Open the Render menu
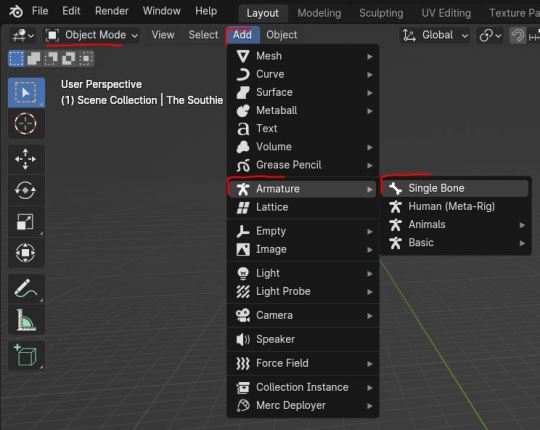 [x=112, y=11]
